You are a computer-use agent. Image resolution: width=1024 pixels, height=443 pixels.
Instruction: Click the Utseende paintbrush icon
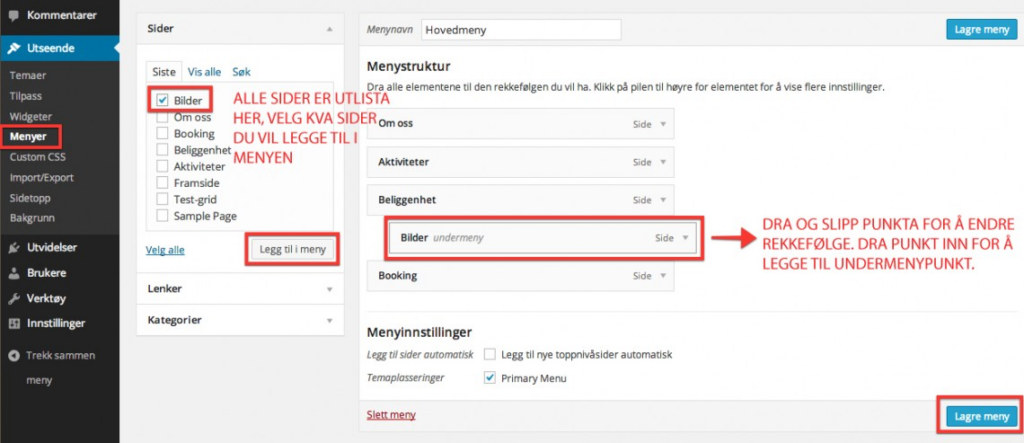[13, 47]
